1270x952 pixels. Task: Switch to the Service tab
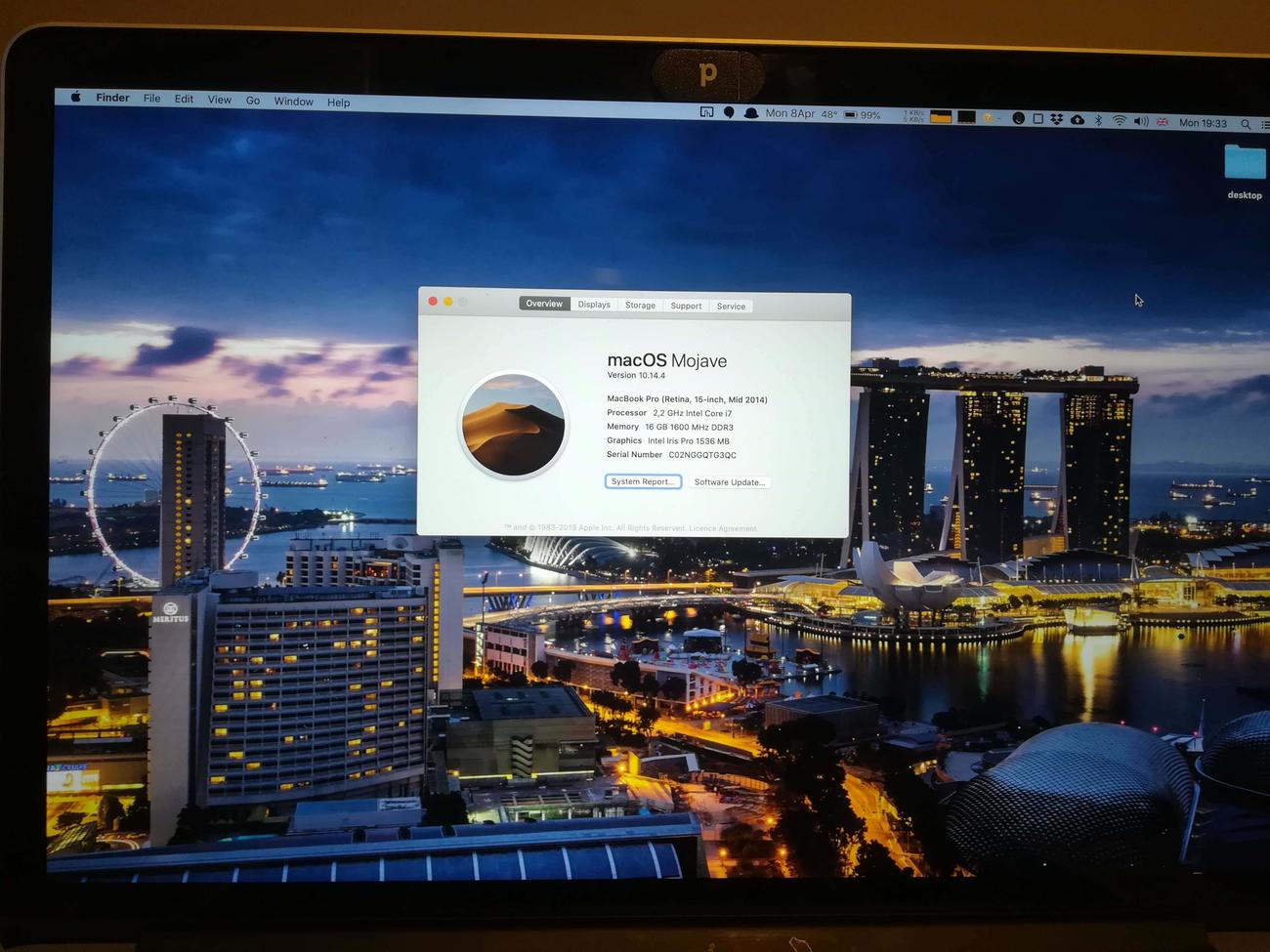[x=731, y=307]
